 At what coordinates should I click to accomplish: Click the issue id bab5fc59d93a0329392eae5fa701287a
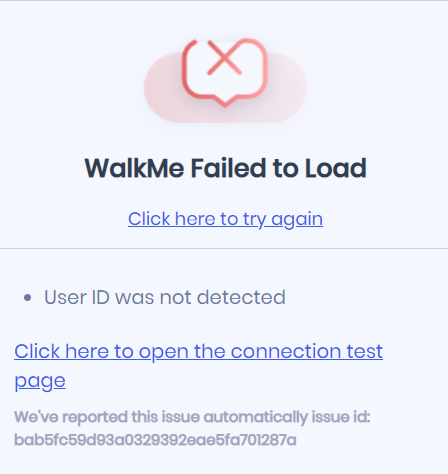coord(155,440)
